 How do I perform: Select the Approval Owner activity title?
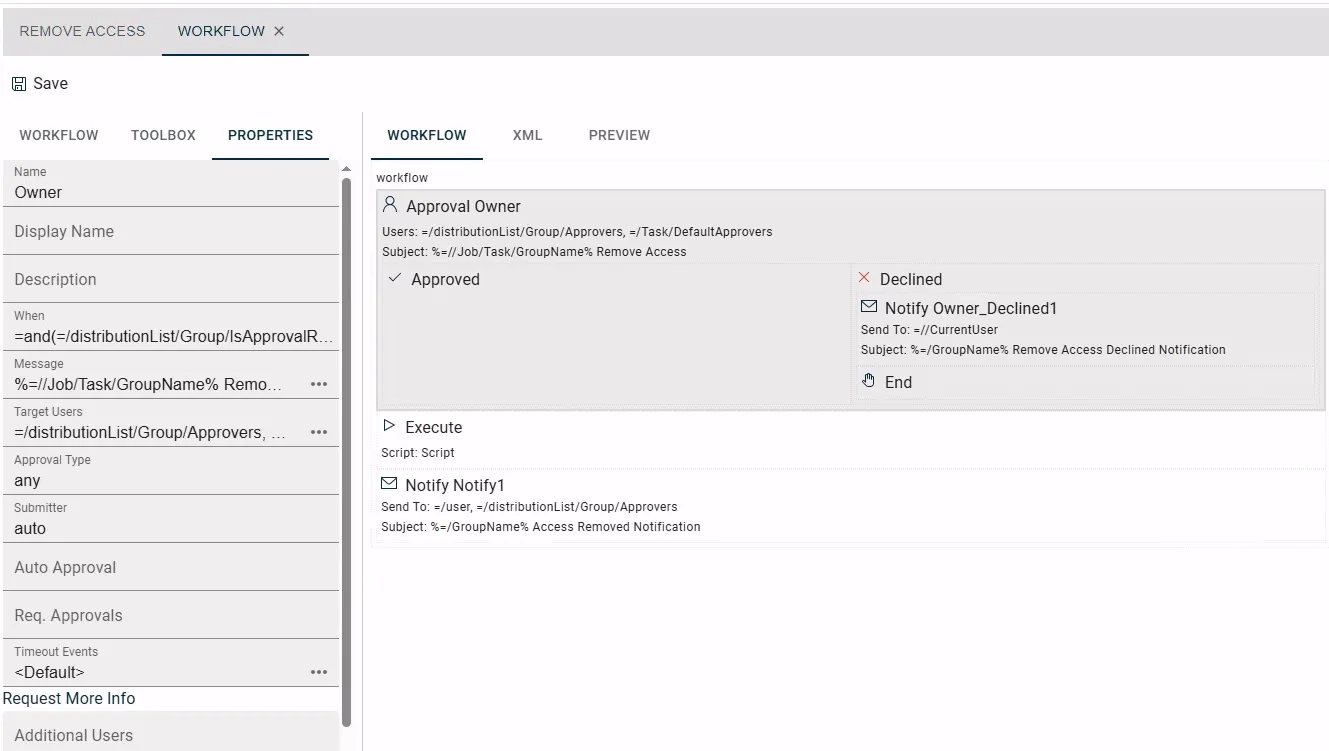(x=463, y=206)
